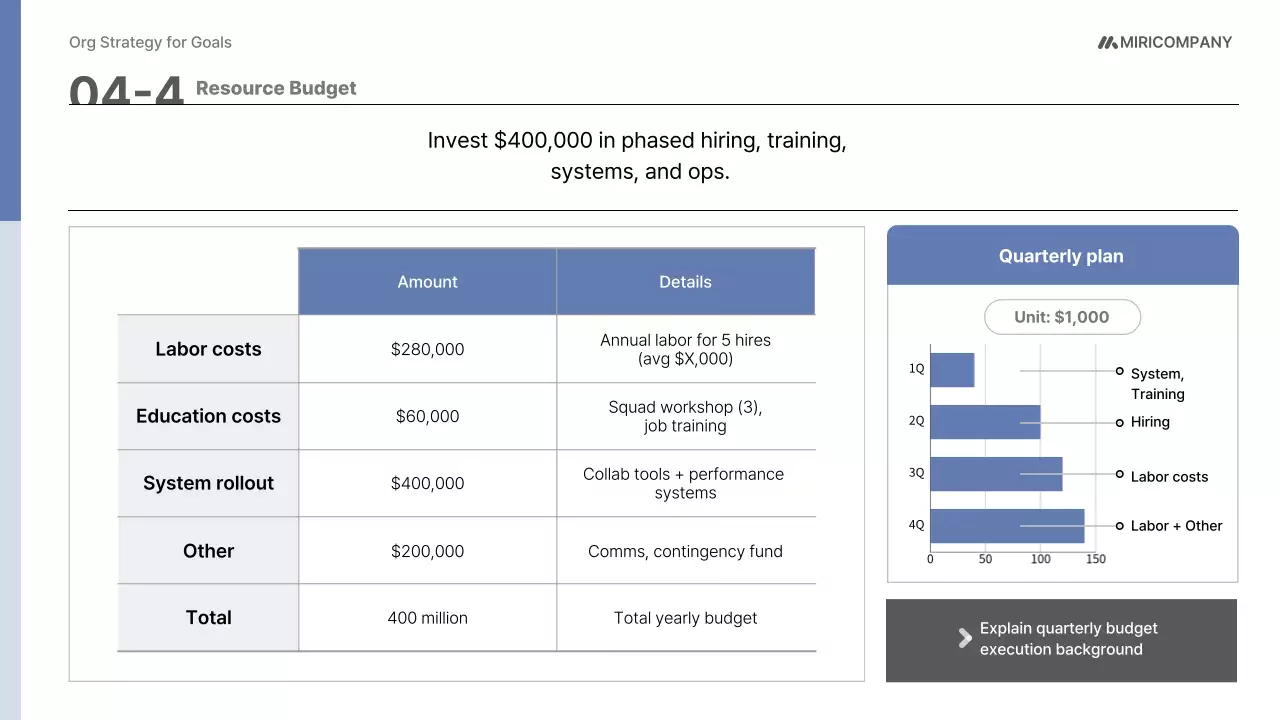Screen dimensions: 1280x720
Task: Click the Labor + Other legend marker
Action: (x=1120, y=526)
